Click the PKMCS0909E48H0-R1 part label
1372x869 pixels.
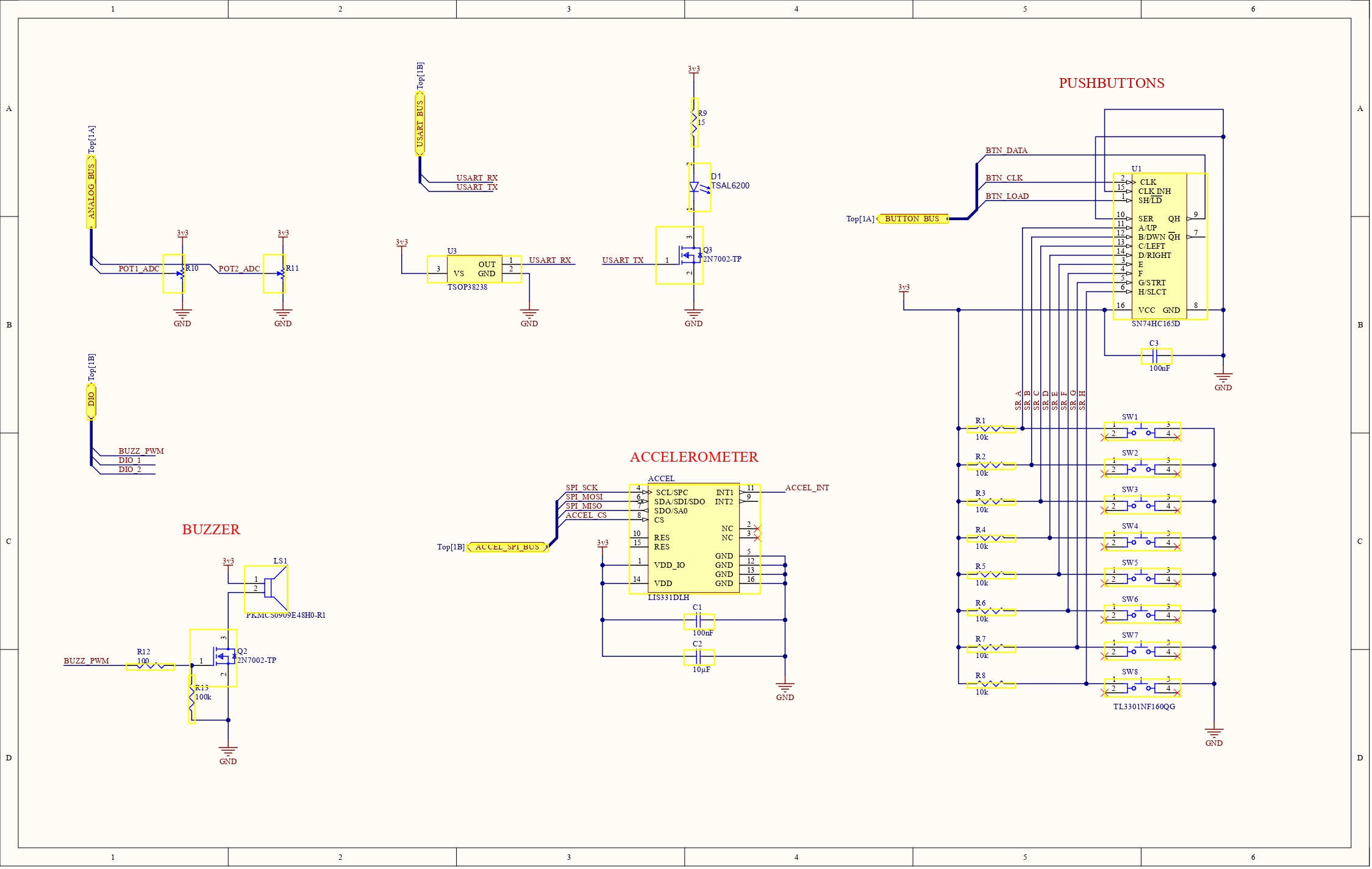pyautogui.click(x=285, y=615)
